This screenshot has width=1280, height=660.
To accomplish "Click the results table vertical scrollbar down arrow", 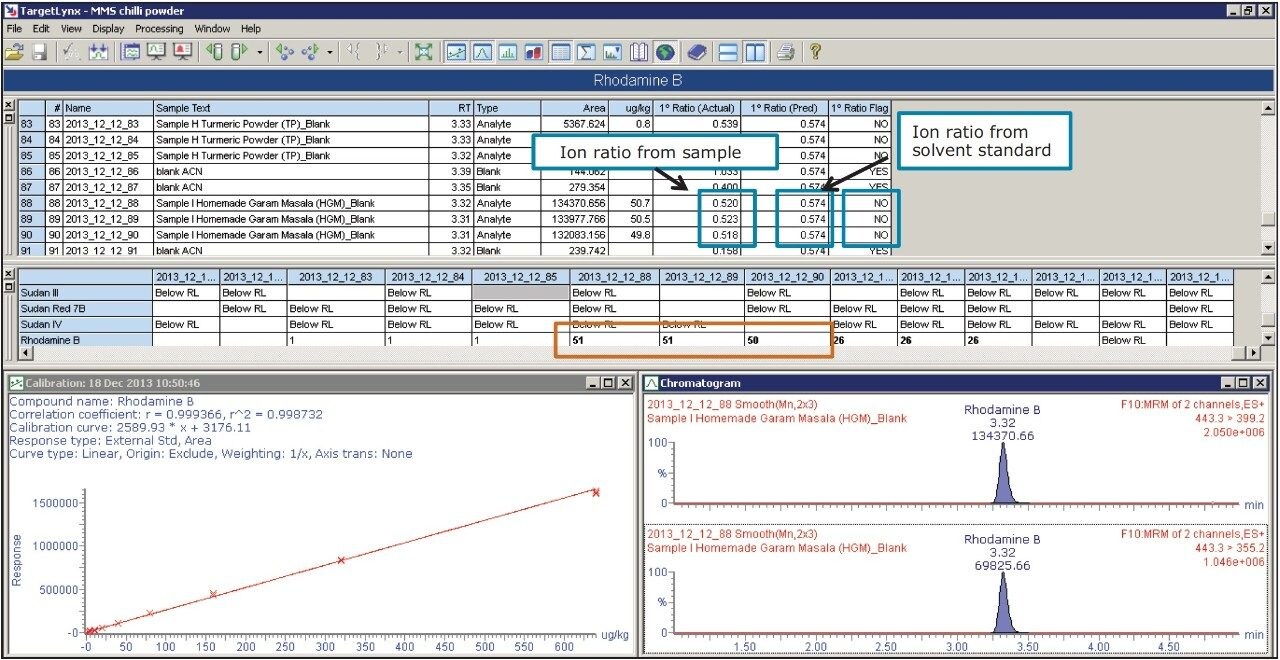I will 1269,248.
